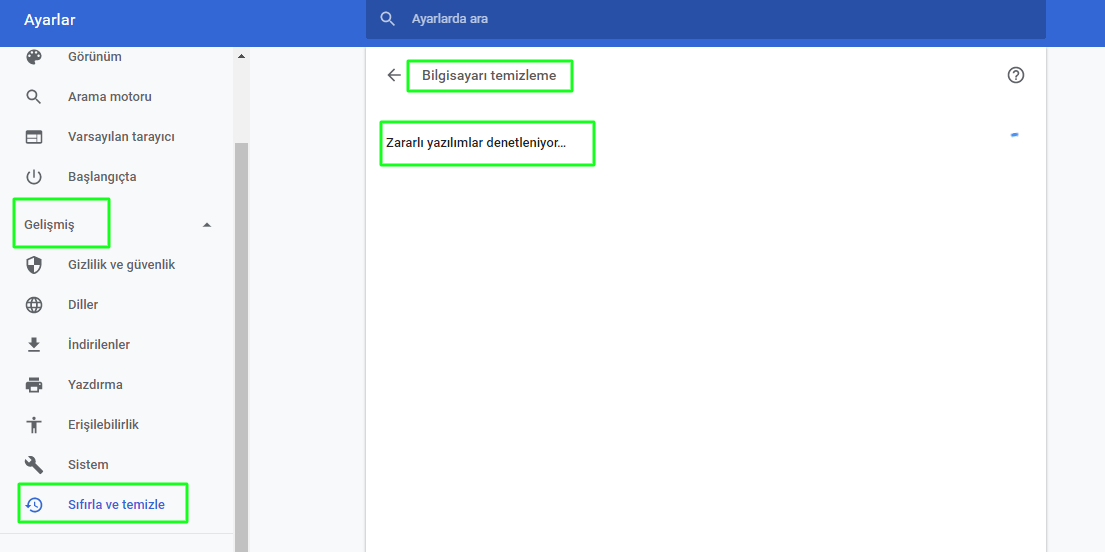
Task: Click the Arama motoru magnifier icon
Action: [34, 97]
